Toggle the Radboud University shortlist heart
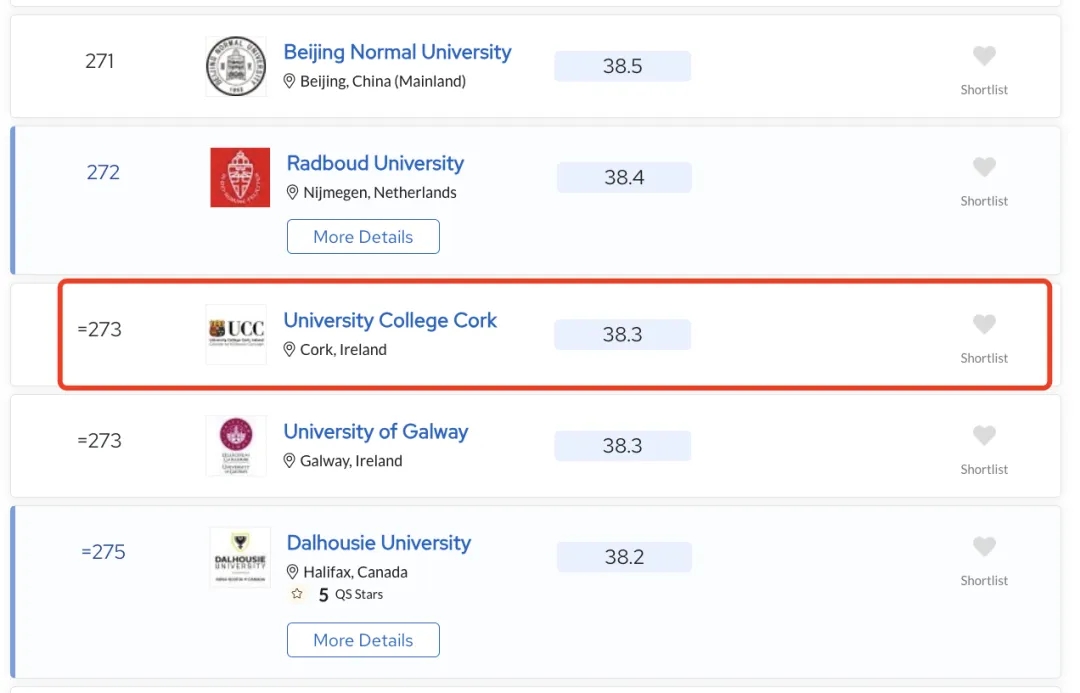 (984, 167)
